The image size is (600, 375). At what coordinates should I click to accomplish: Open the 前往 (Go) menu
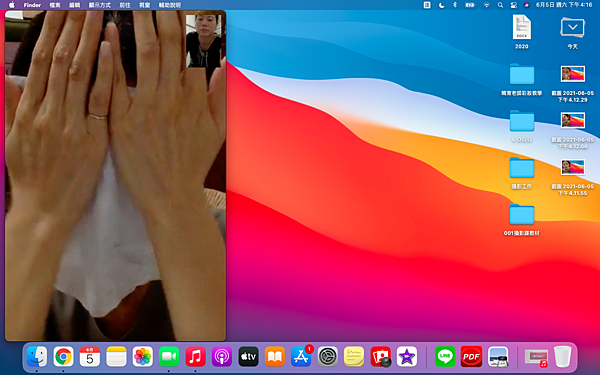[125, 5]
